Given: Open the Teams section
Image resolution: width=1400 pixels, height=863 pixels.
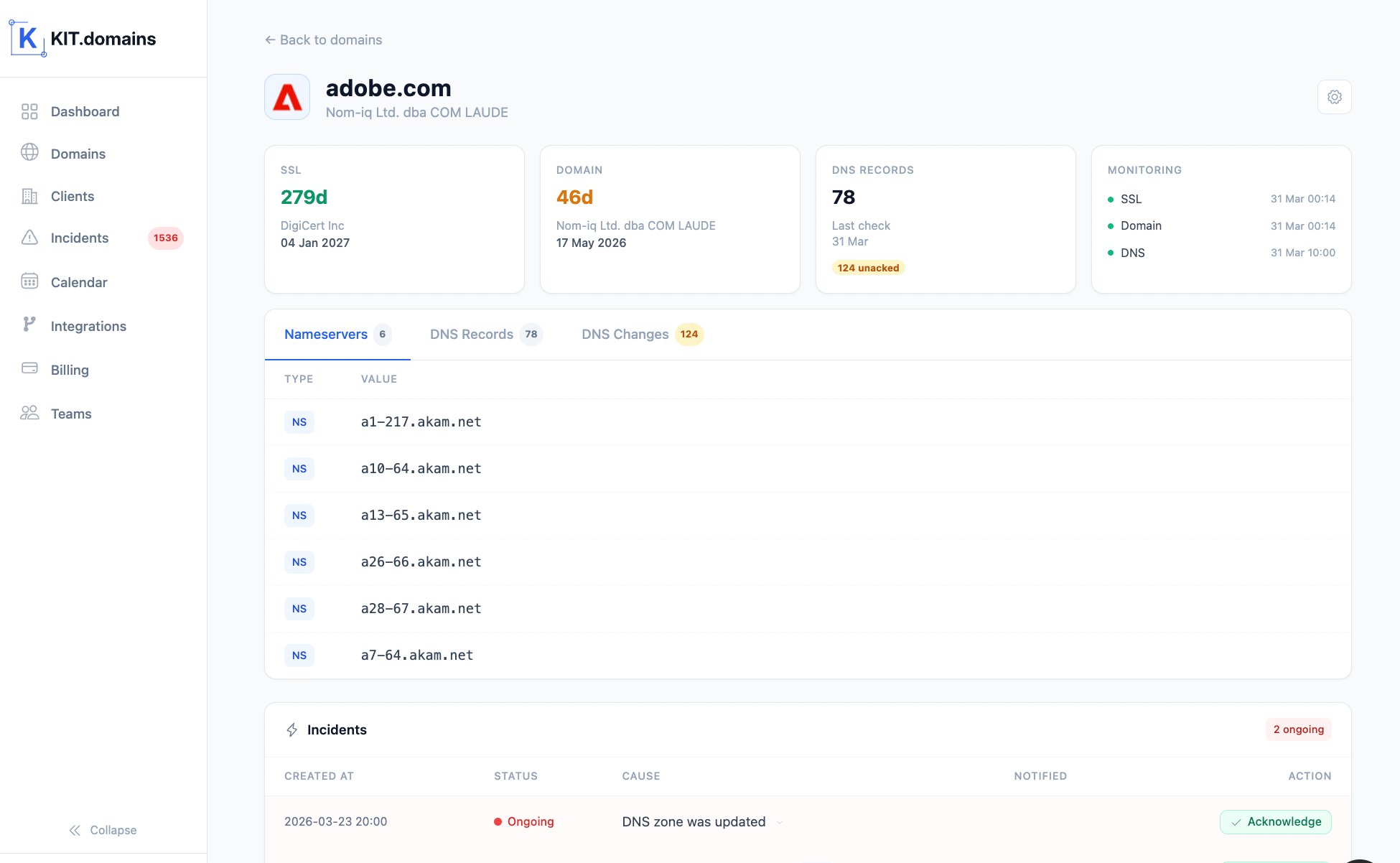Looking at the screenshot, I should point(71,414).
